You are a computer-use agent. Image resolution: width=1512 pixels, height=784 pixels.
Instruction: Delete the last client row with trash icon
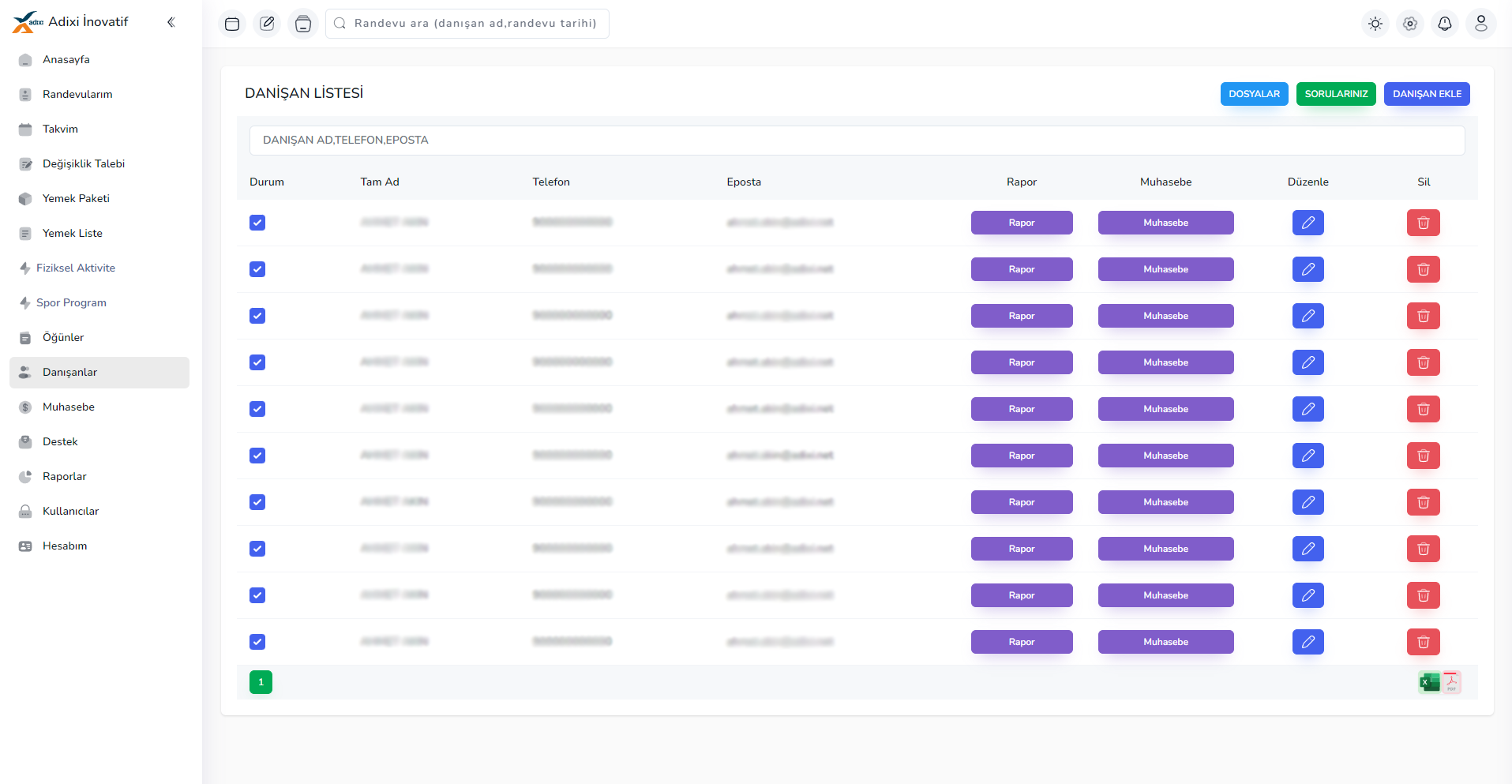click(x=1424, y=642)
